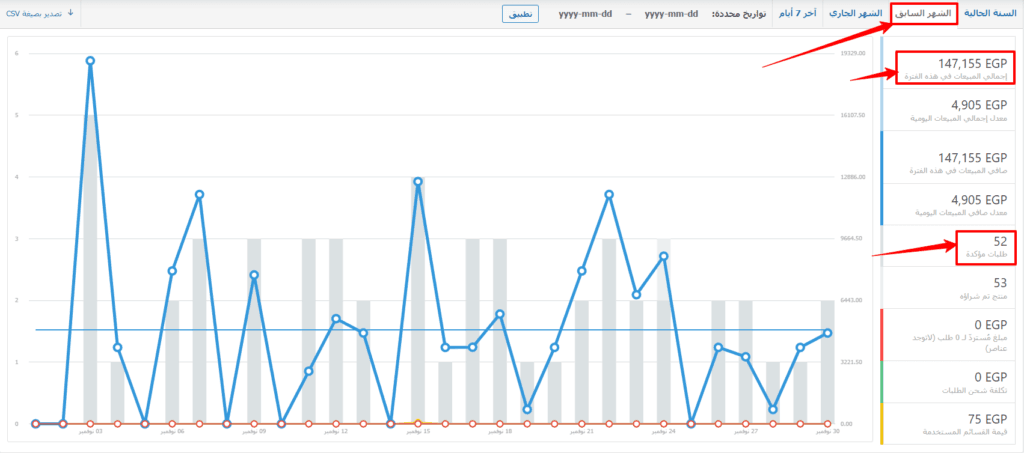Click the 18 نوفمبر axis label
Viewport: 1024px width, 453px height.
500,431
